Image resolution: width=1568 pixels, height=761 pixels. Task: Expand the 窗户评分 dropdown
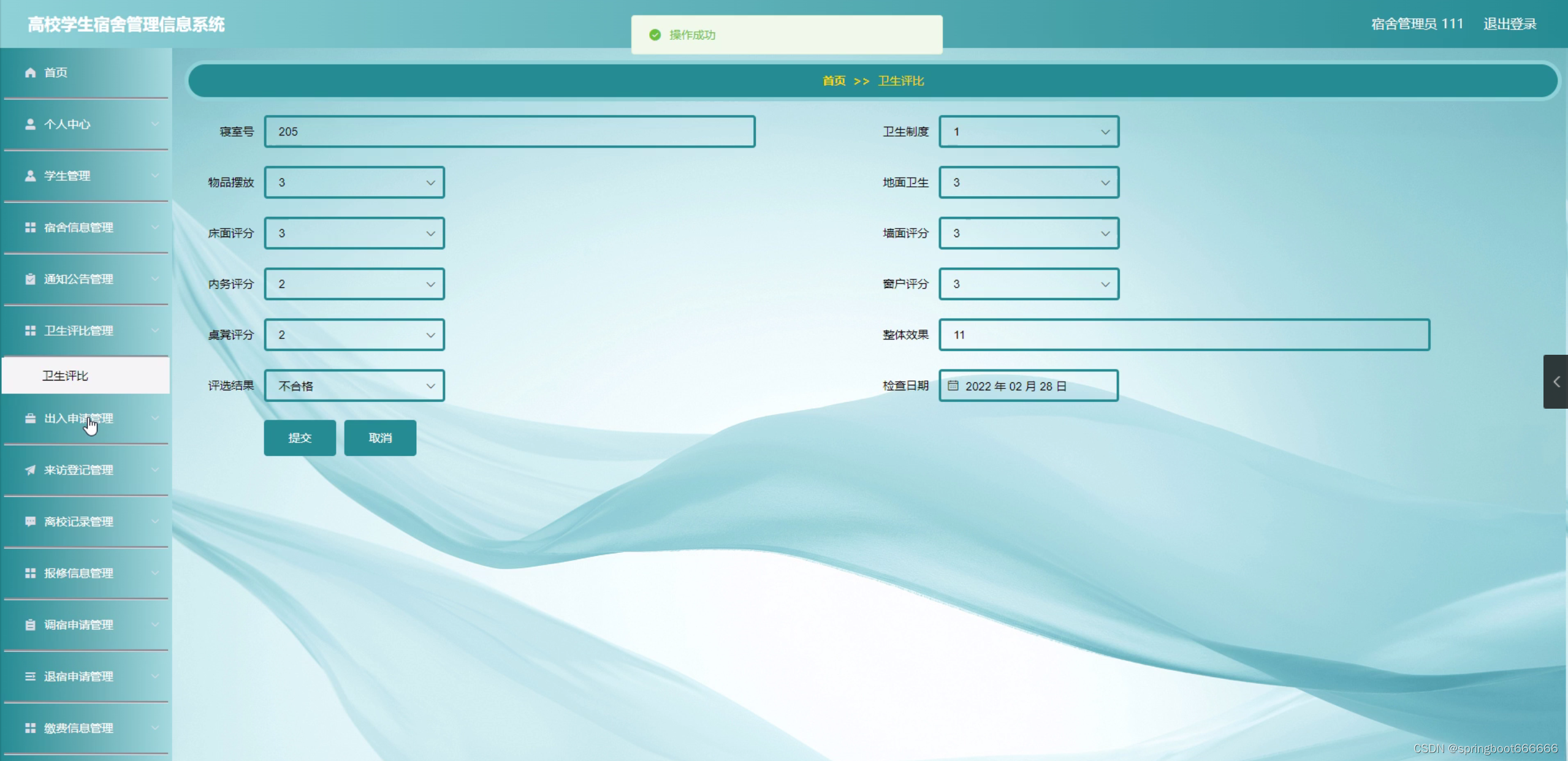click(x=1029, y=284)
